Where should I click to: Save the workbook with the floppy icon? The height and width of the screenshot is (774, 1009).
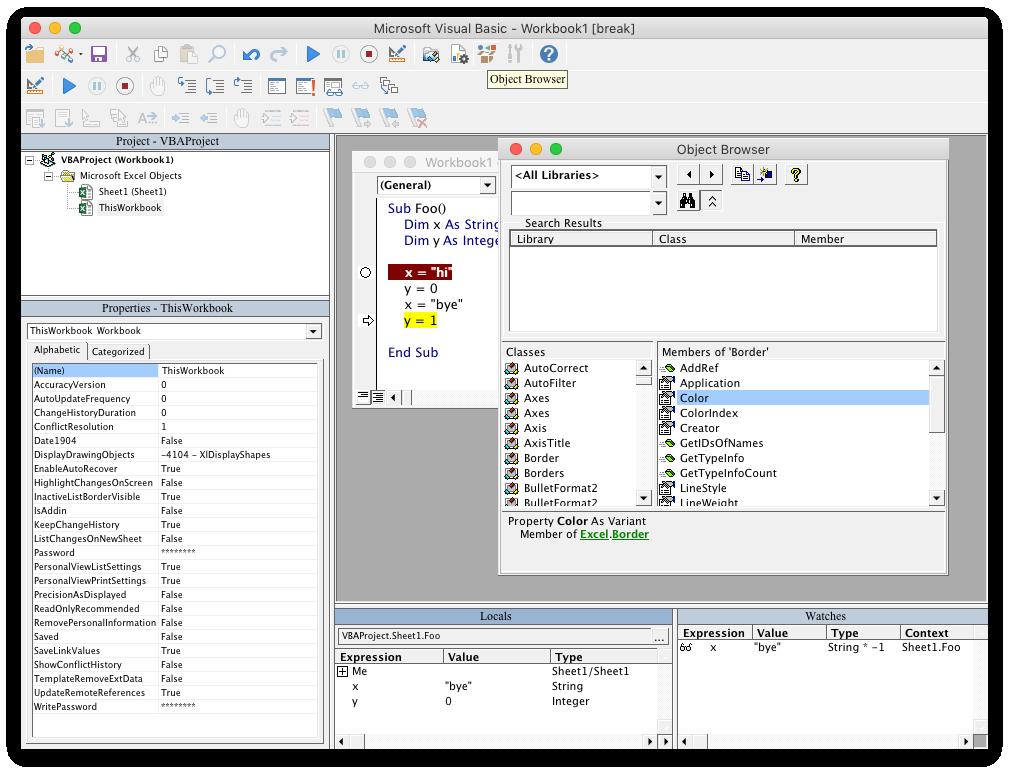click(x=98, y=54)
